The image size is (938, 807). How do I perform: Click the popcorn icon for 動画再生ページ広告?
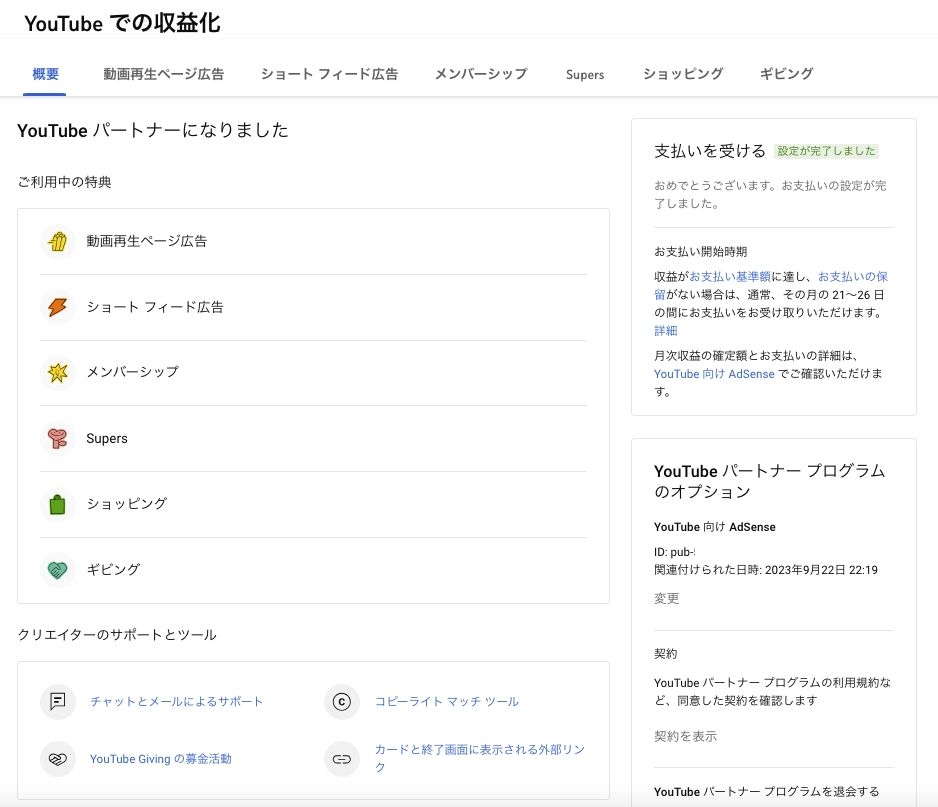coord(58,241)
